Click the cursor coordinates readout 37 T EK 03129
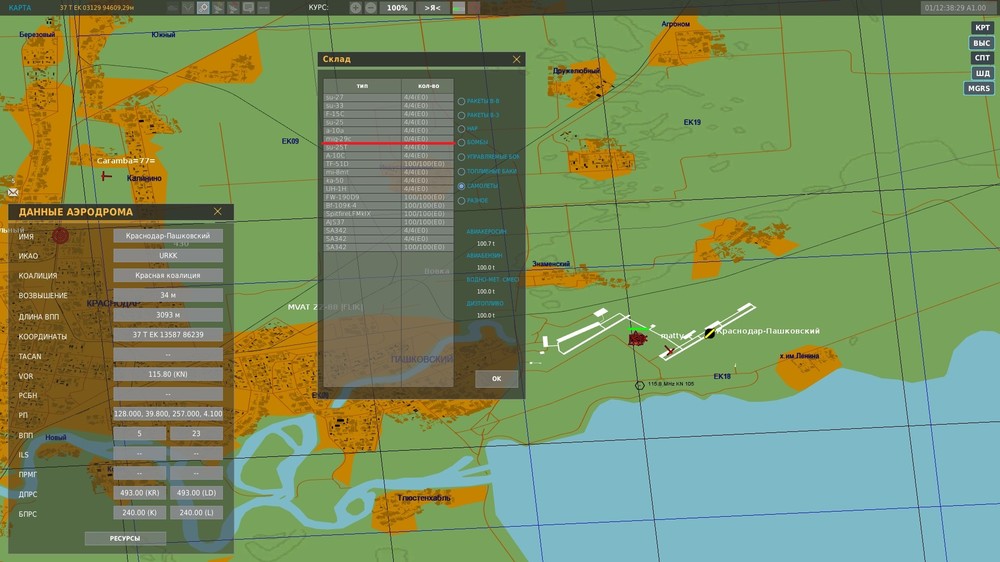Viewport: 1000px width, 562px height. click(x=97, y=8)
